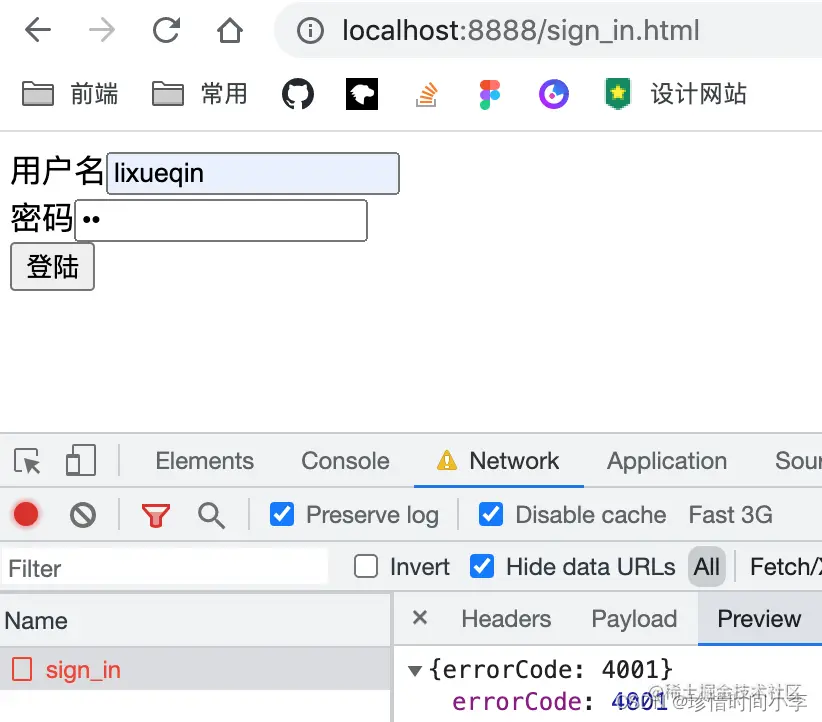Activate the DevTools inspect element picker
Screen dimensions: 822x722
click(x=27, y=461)
